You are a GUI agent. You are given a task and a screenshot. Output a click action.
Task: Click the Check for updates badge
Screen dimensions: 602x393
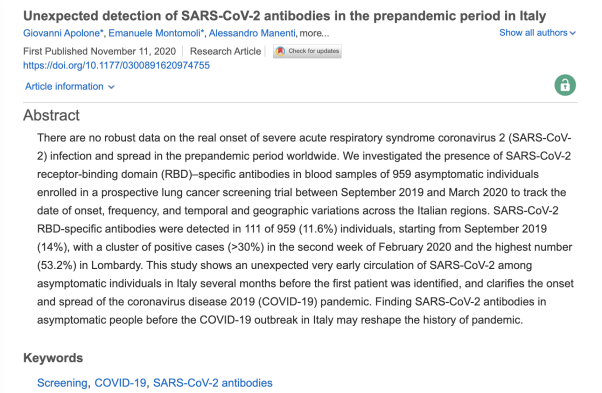(307, 51)
